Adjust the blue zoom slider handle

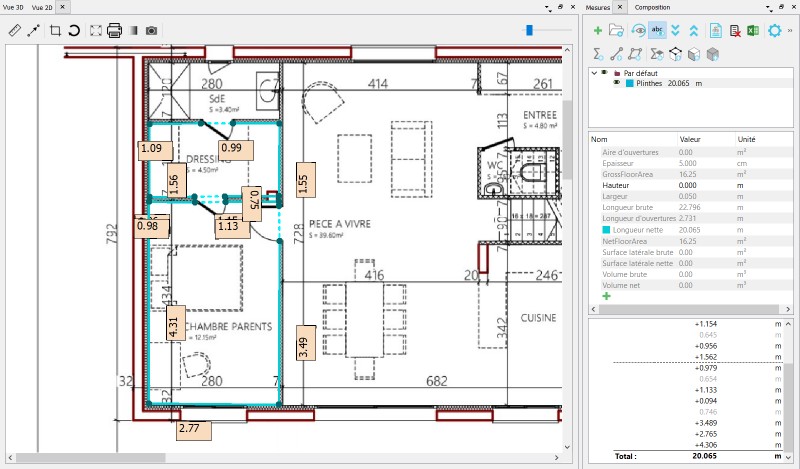coord(530,31)
